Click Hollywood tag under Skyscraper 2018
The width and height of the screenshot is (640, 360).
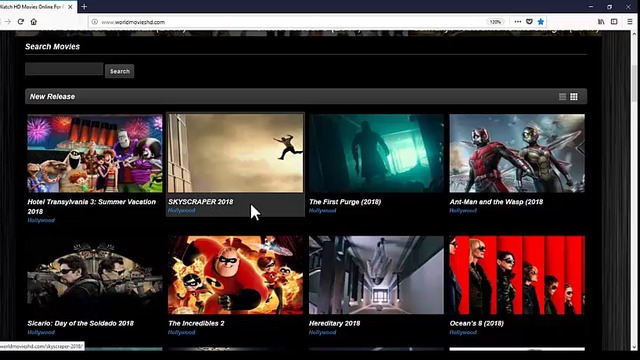click(182, 211)
